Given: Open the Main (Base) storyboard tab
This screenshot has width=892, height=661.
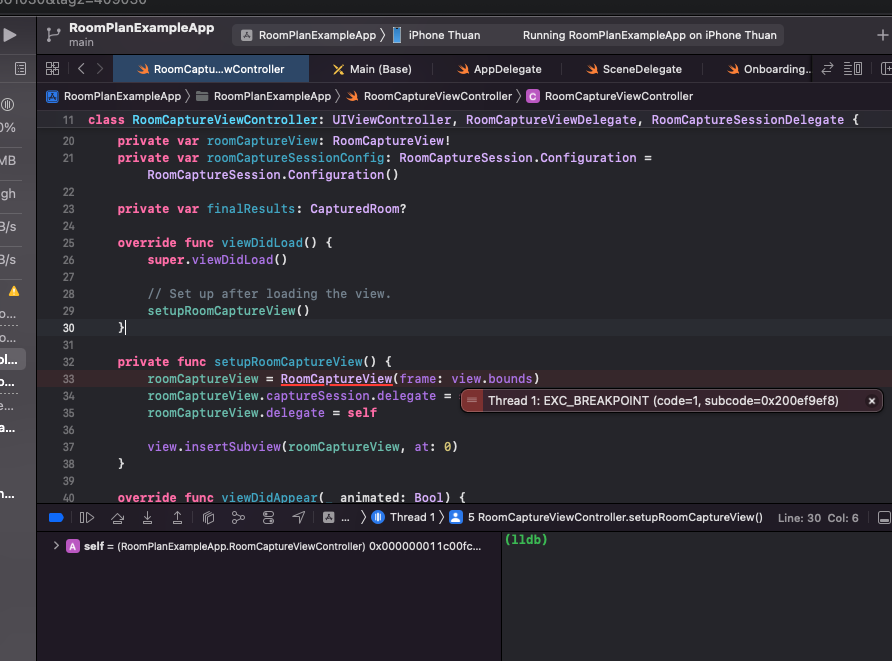Looking at the screenshot, I should tap(371, 69).
